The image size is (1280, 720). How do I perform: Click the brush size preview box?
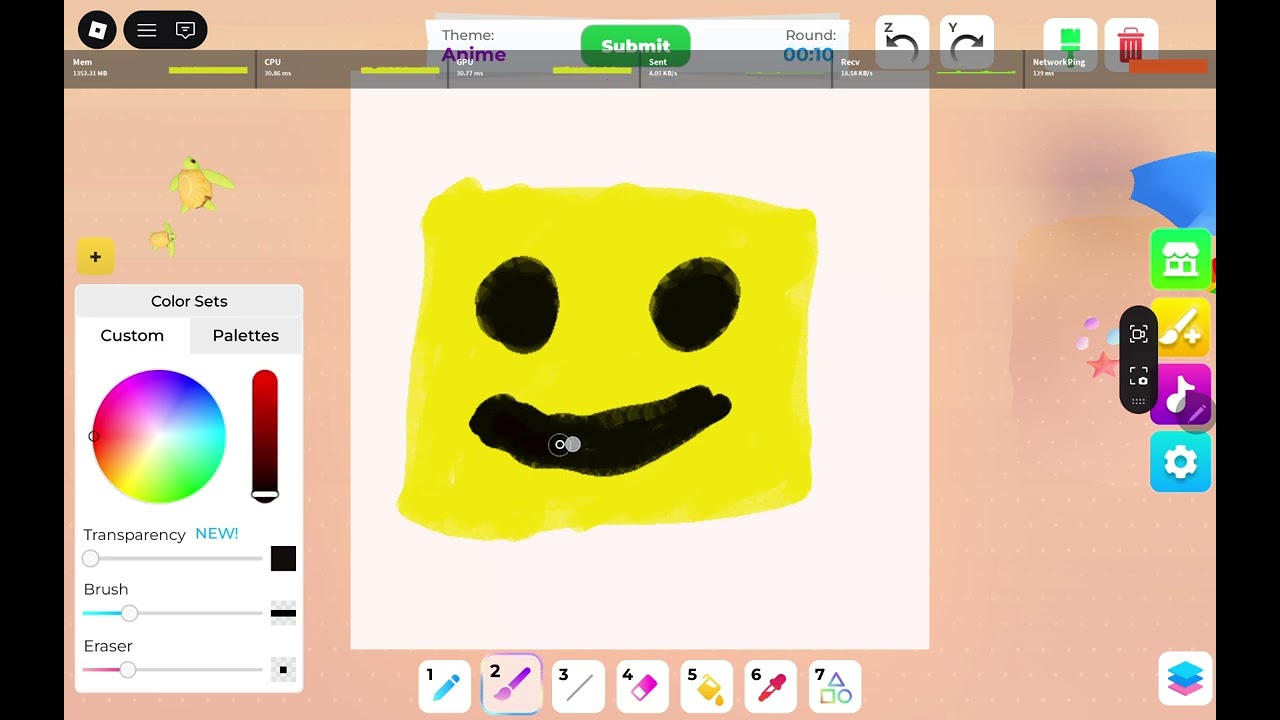[283, 613]
